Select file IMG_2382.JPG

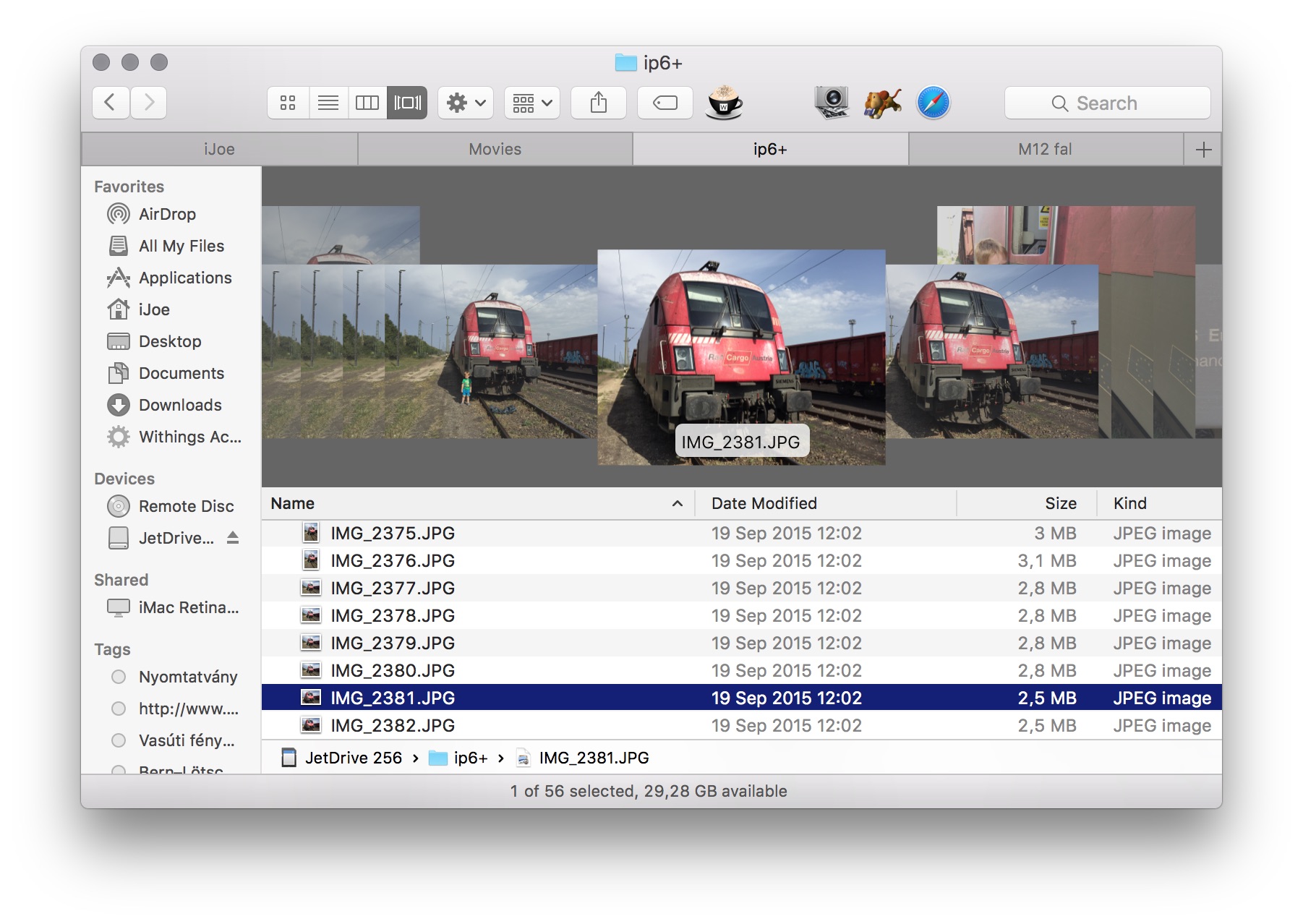(742, 725)
